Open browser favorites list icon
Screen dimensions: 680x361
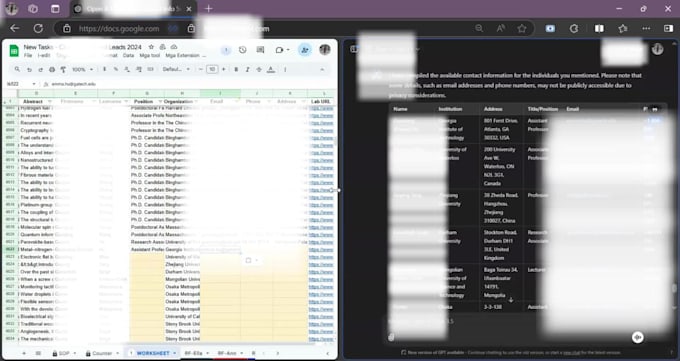[623, 29]
